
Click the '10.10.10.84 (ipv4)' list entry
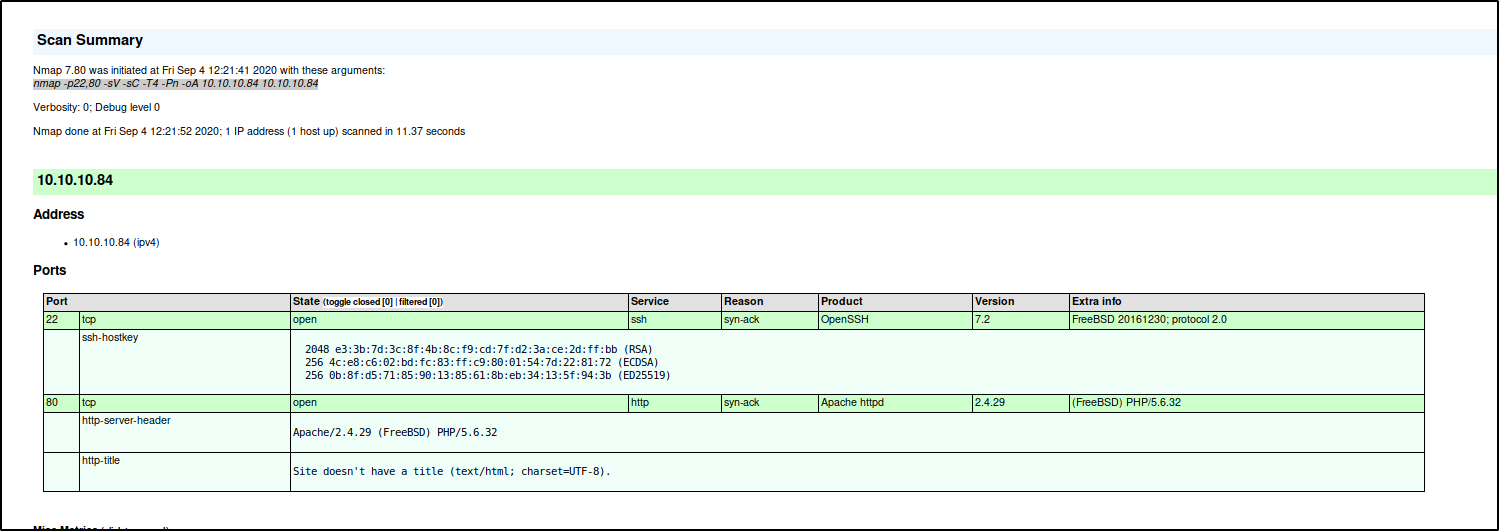click(x=116, y=242)
